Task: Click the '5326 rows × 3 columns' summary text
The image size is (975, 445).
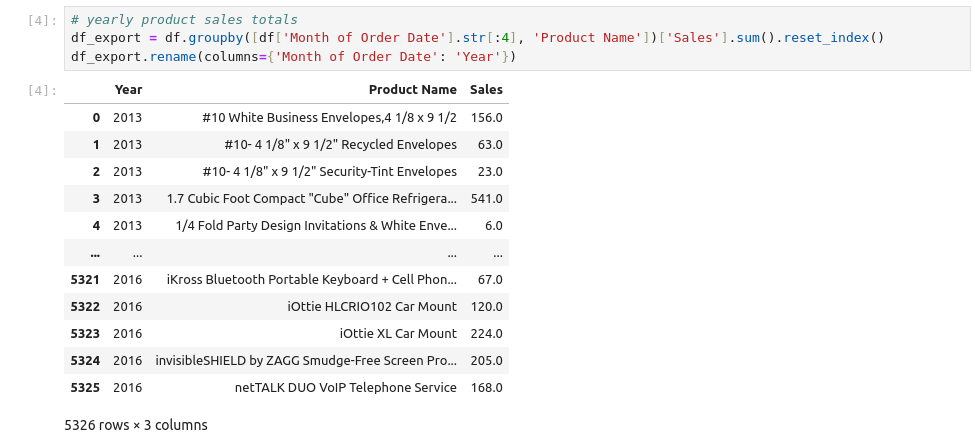Action: tap(136, 425)
